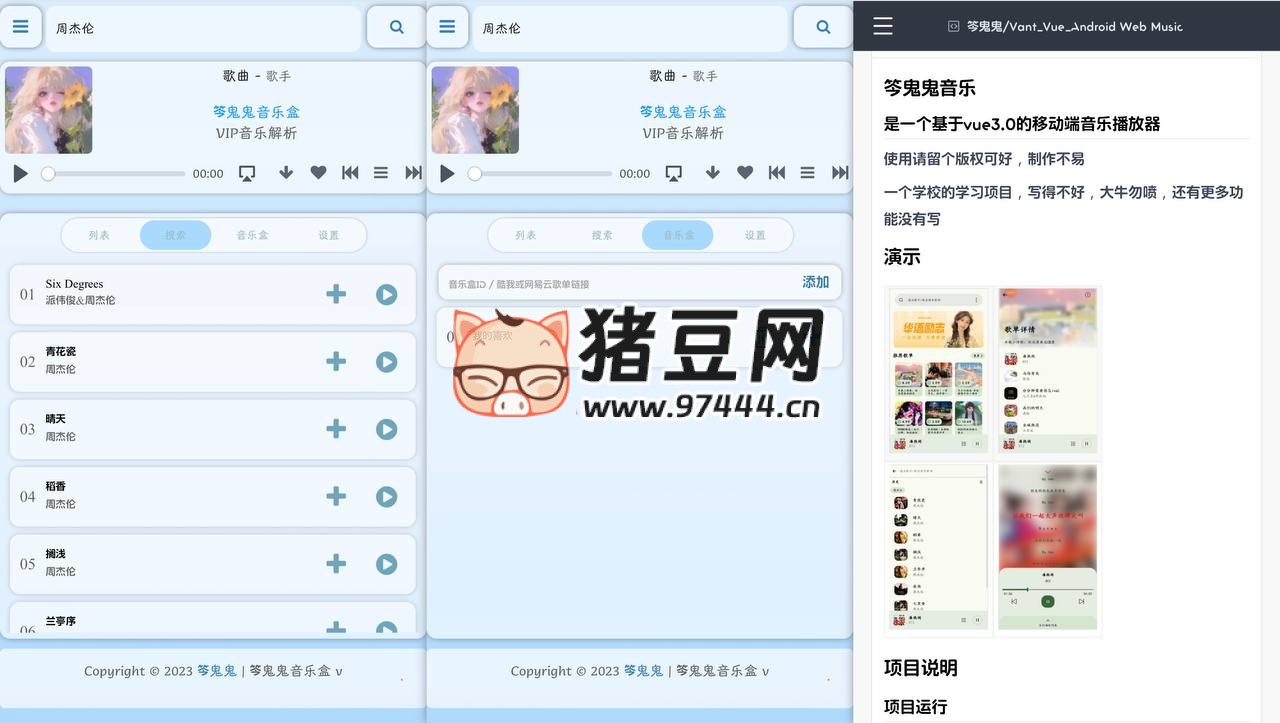
Task: Open the 笒鬼鬼音乐盒 link
Action: (x=256, y=111)
